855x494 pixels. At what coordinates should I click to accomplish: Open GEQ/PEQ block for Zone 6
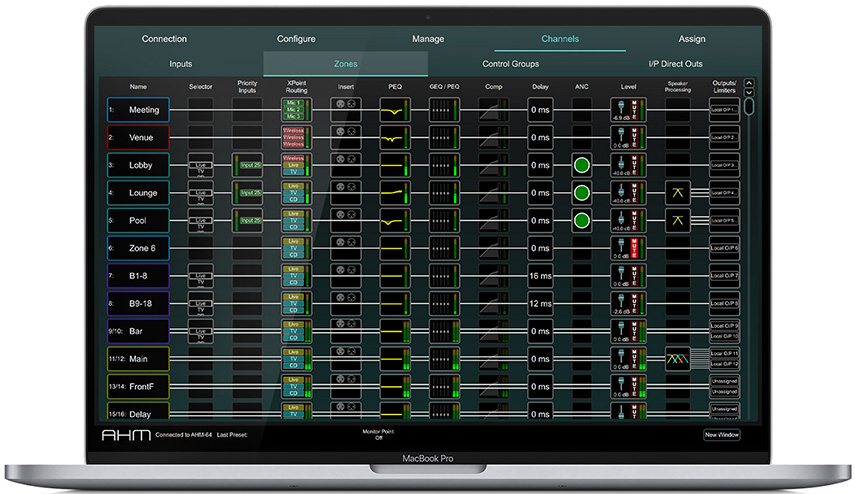pos(445,247)
